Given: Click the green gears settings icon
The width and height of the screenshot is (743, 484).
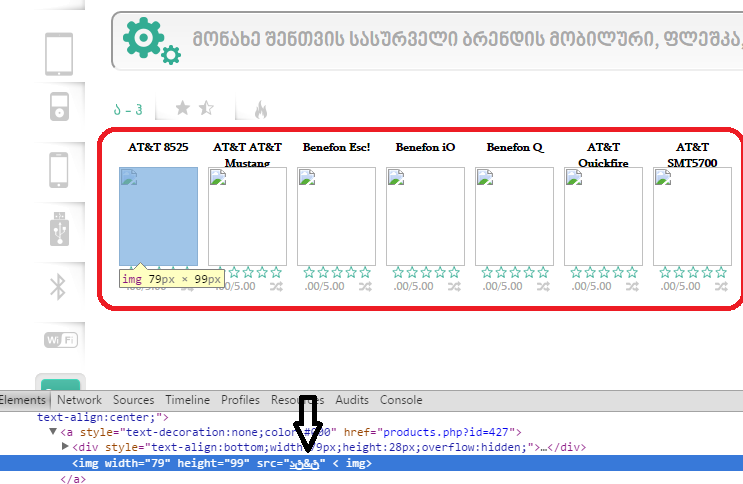Looking at the screenshot, I should tap(152, 41).
